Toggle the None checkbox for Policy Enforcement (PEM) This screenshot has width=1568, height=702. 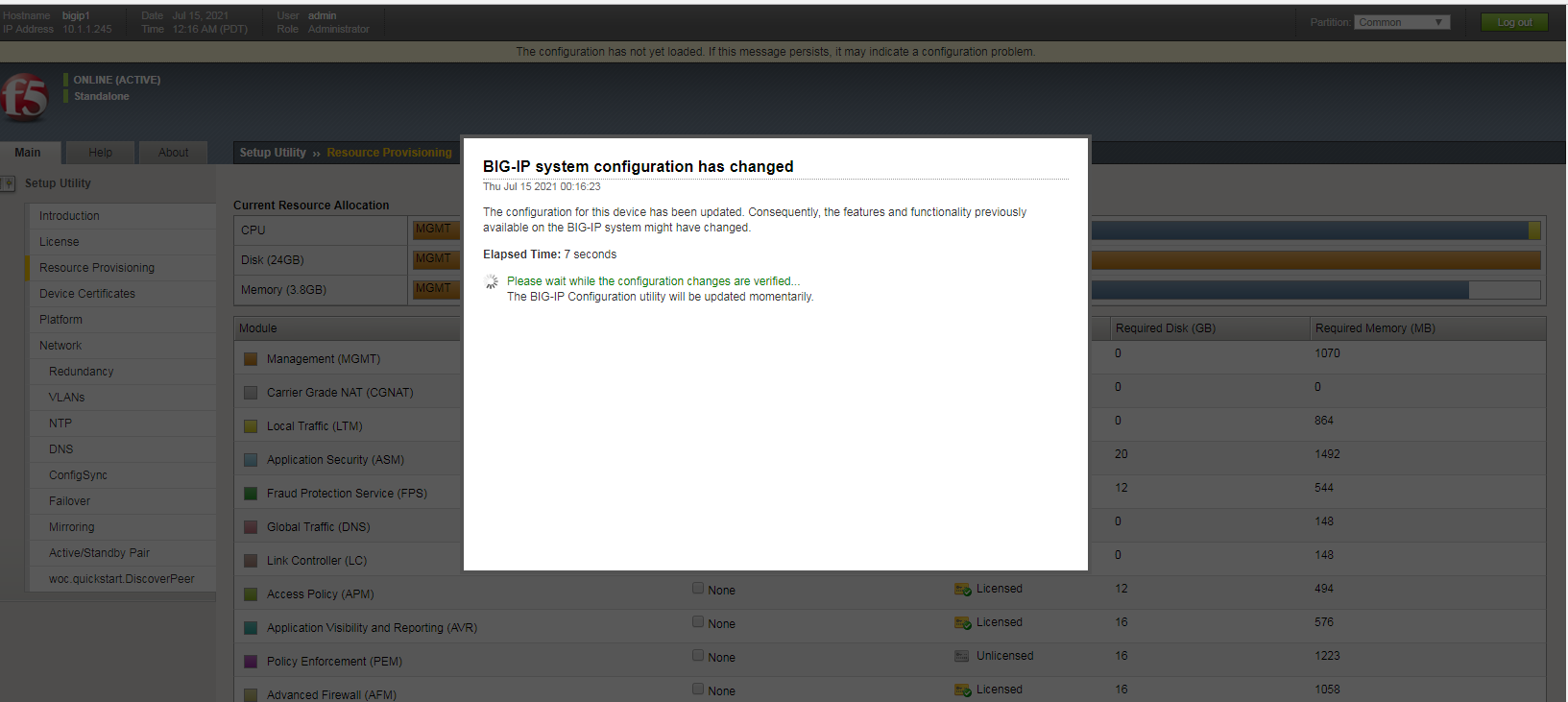coord(698,656)
